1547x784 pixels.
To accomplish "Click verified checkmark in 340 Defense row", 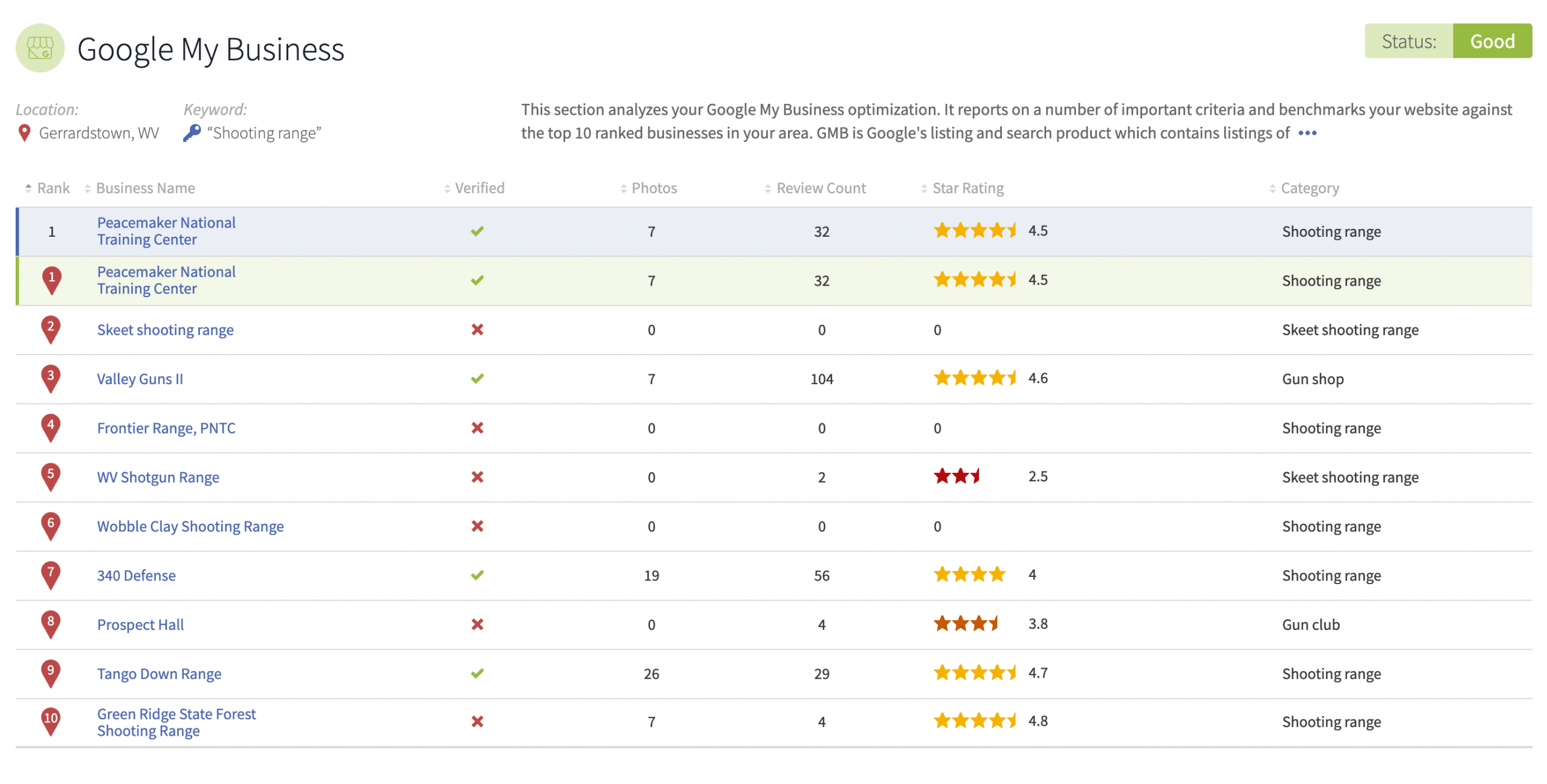I will [477, 575].
